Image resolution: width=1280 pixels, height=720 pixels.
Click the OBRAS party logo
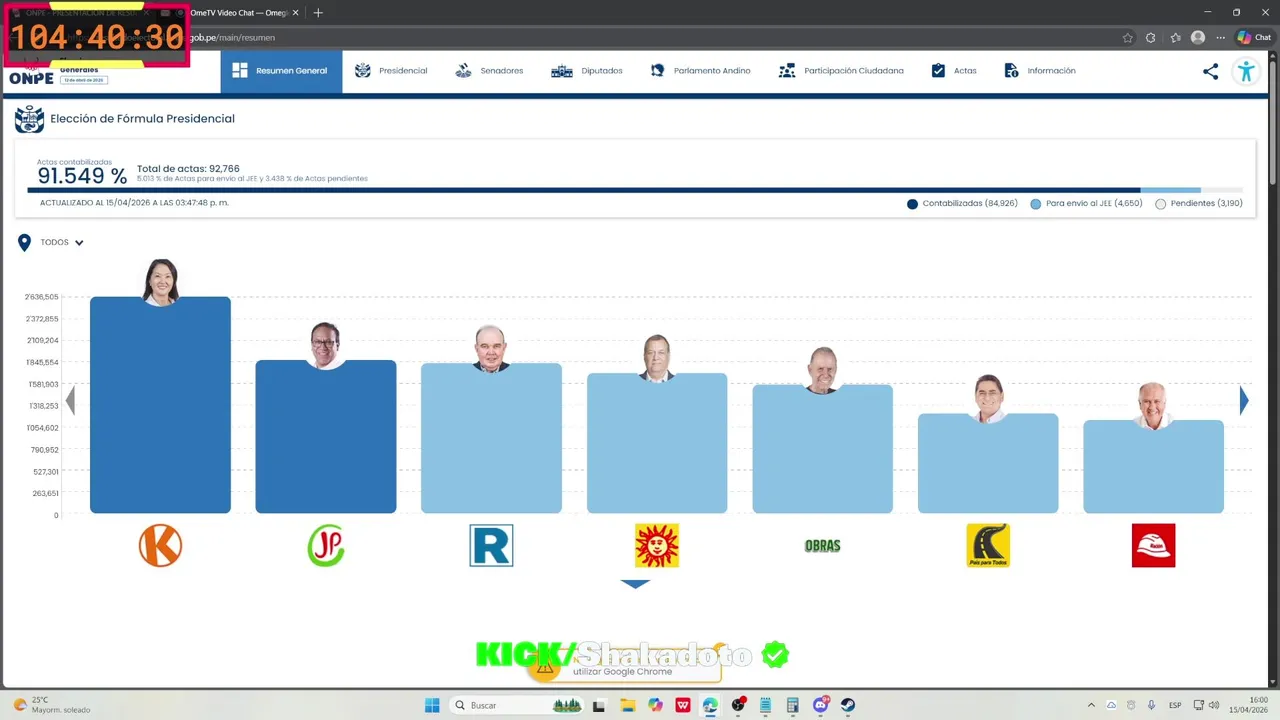click(x=822, y=546)
